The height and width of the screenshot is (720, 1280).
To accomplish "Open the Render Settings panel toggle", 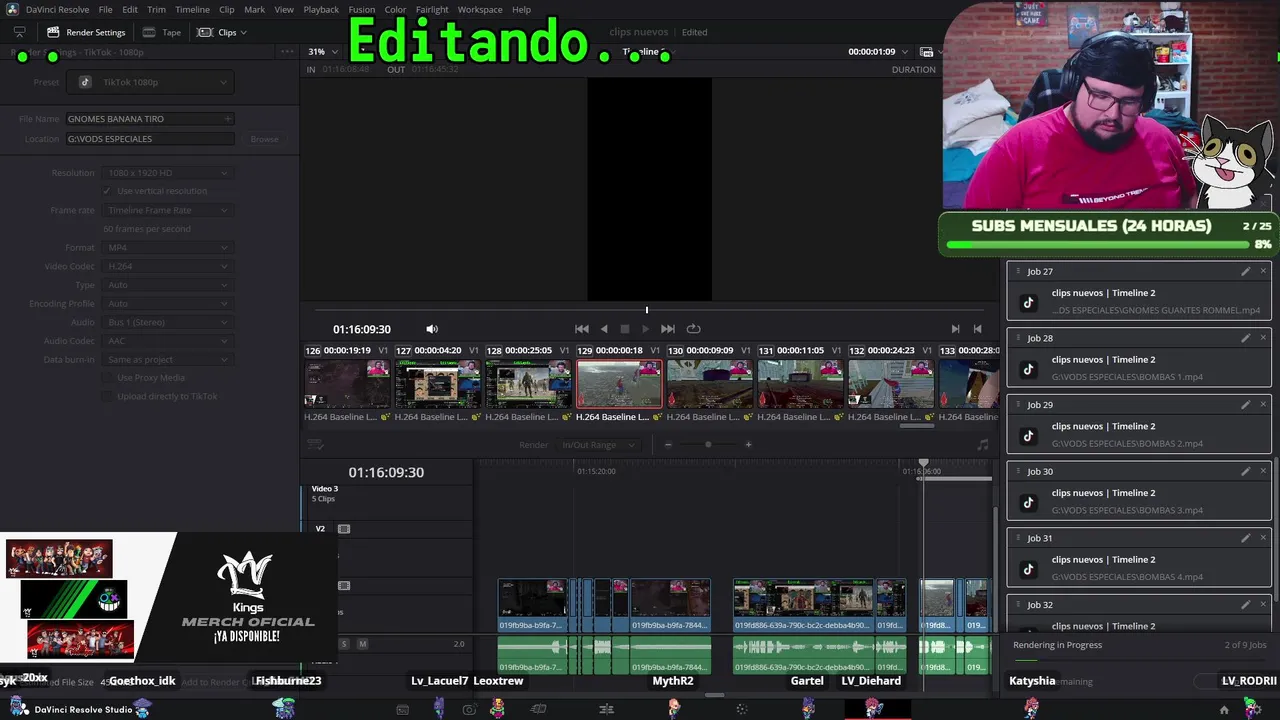I will point(86,32).
